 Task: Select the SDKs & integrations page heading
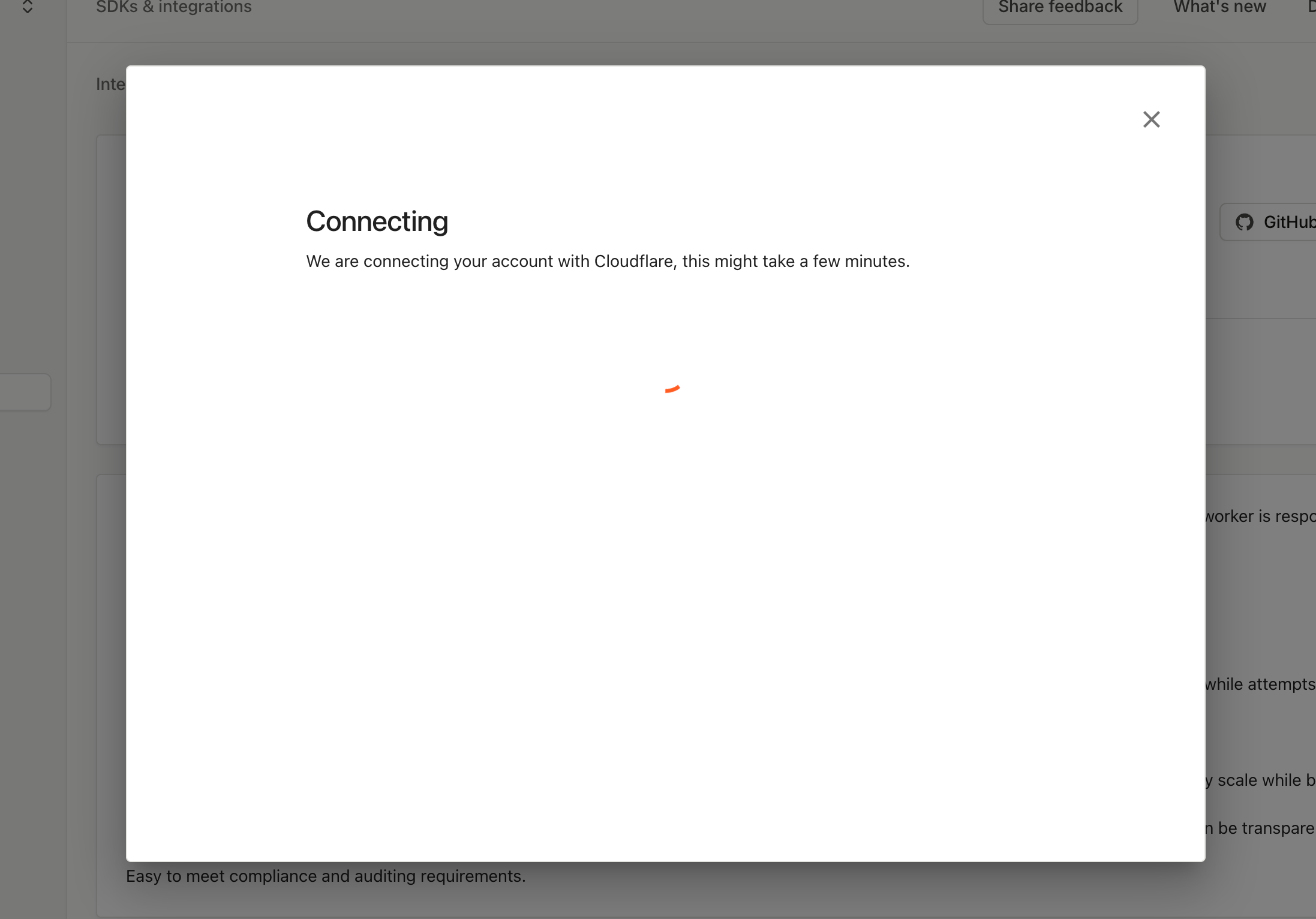(173, 7)
